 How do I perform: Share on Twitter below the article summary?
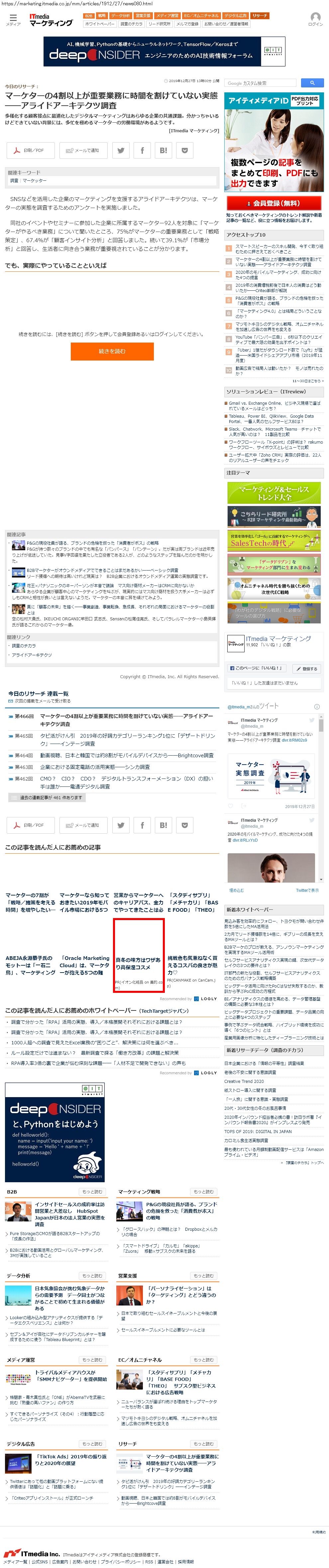[x=121, y=150]
